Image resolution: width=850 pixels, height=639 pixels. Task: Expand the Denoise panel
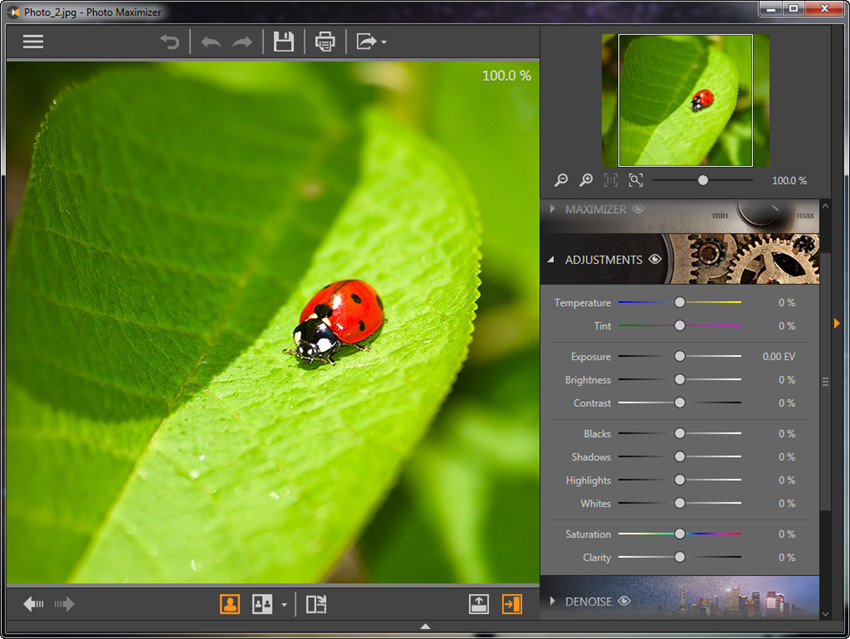pos(552,601)
